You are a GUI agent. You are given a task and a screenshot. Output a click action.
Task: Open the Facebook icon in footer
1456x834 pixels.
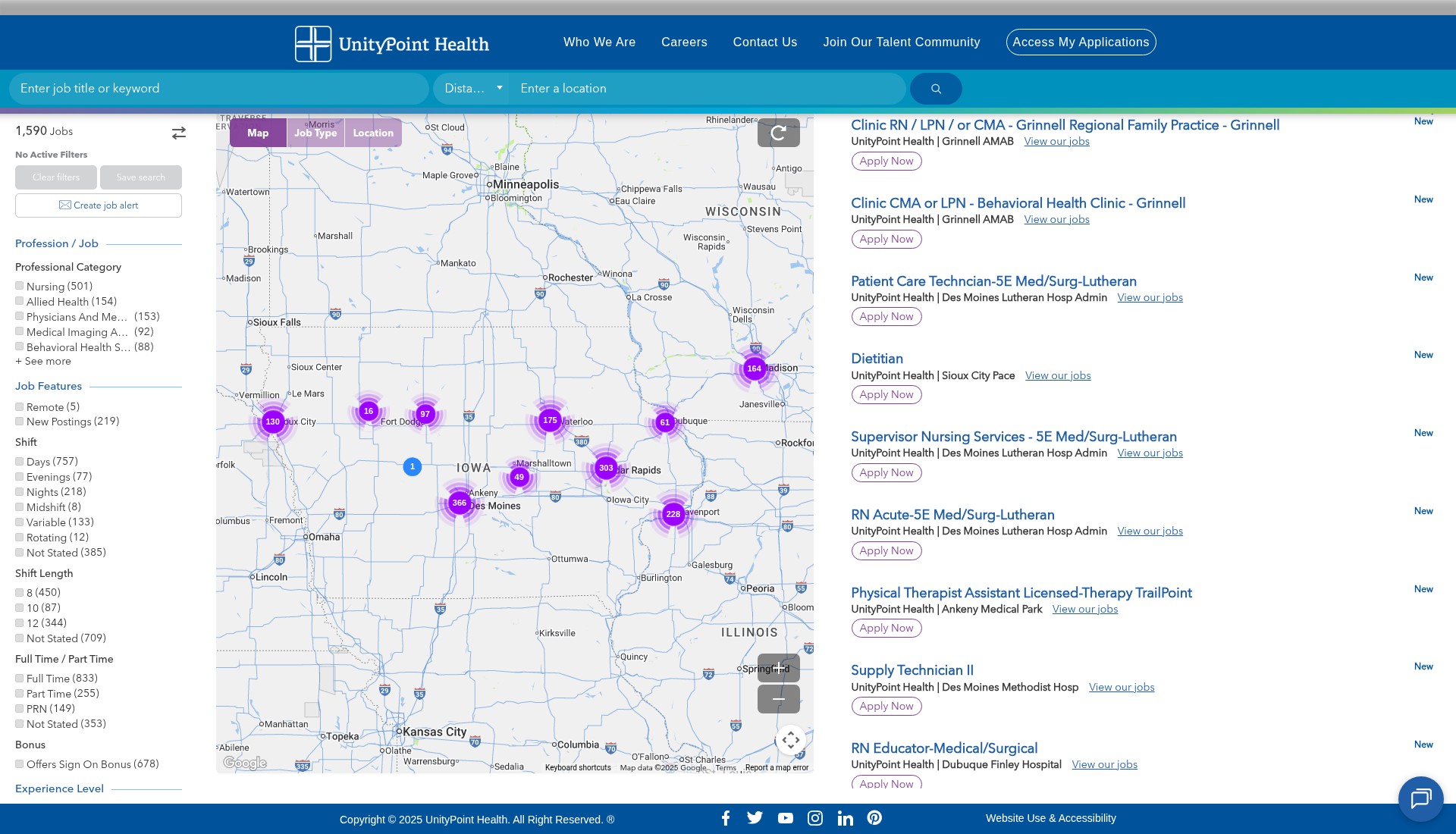[726, 818]
